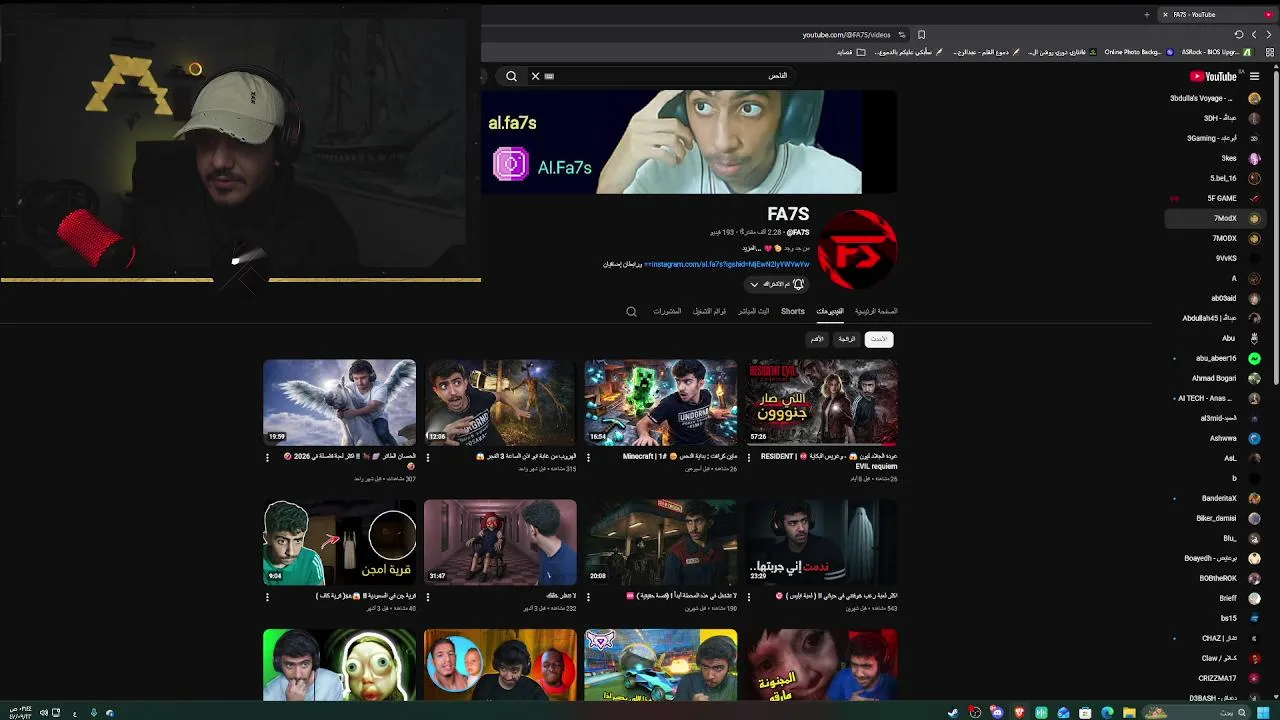1280x720 pixels.
Task: Go forward using the browser forward arrow
Action: coord(1254,35)
